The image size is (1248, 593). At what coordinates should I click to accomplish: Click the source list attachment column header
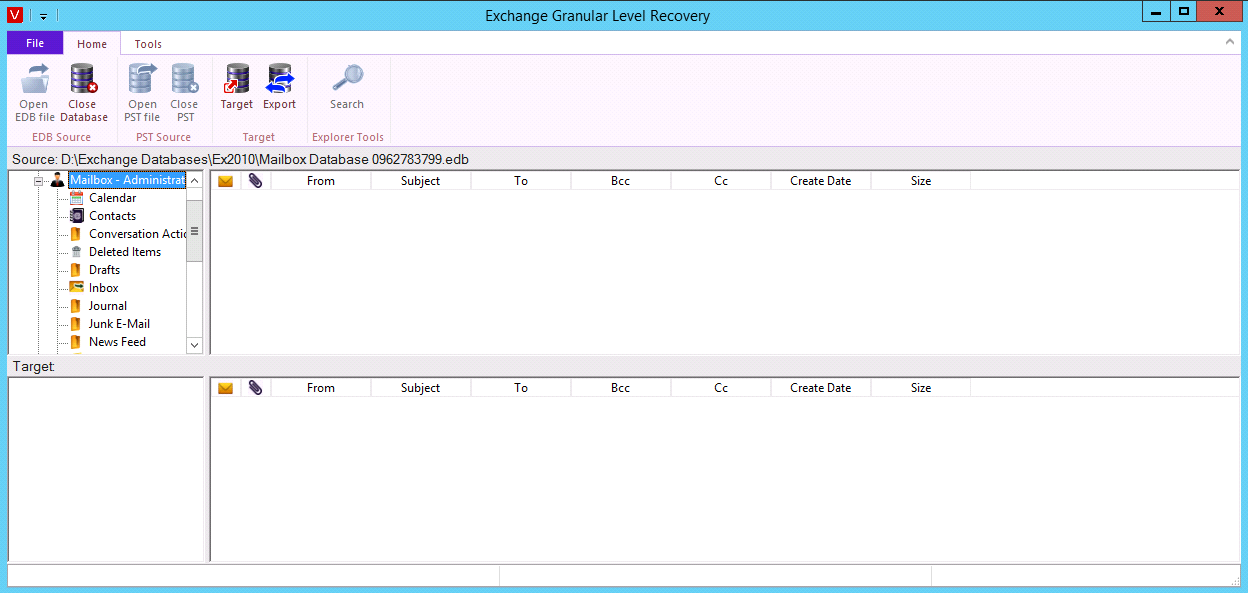click(x=256, y=181)
